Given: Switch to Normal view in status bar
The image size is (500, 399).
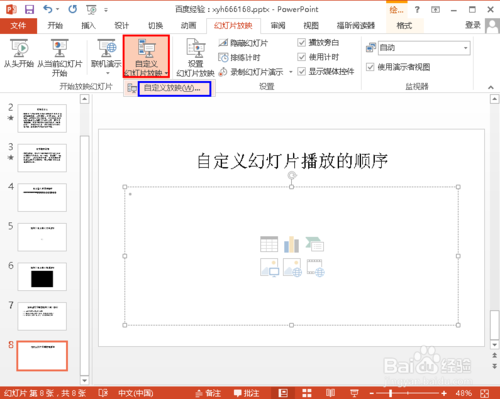Looking at the screenshot, I should click(283, 393).
